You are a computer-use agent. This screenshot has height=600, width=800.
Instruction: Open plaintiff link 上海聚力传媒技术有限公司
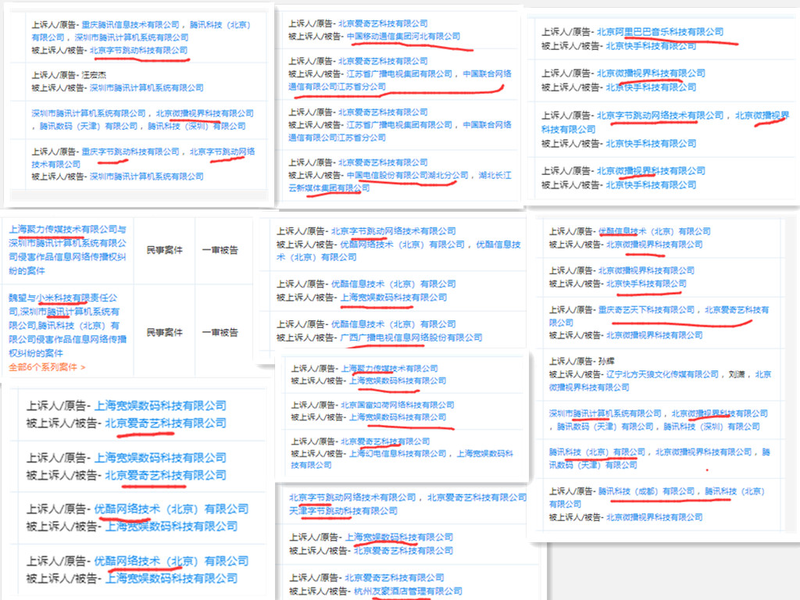coord(389,368)
